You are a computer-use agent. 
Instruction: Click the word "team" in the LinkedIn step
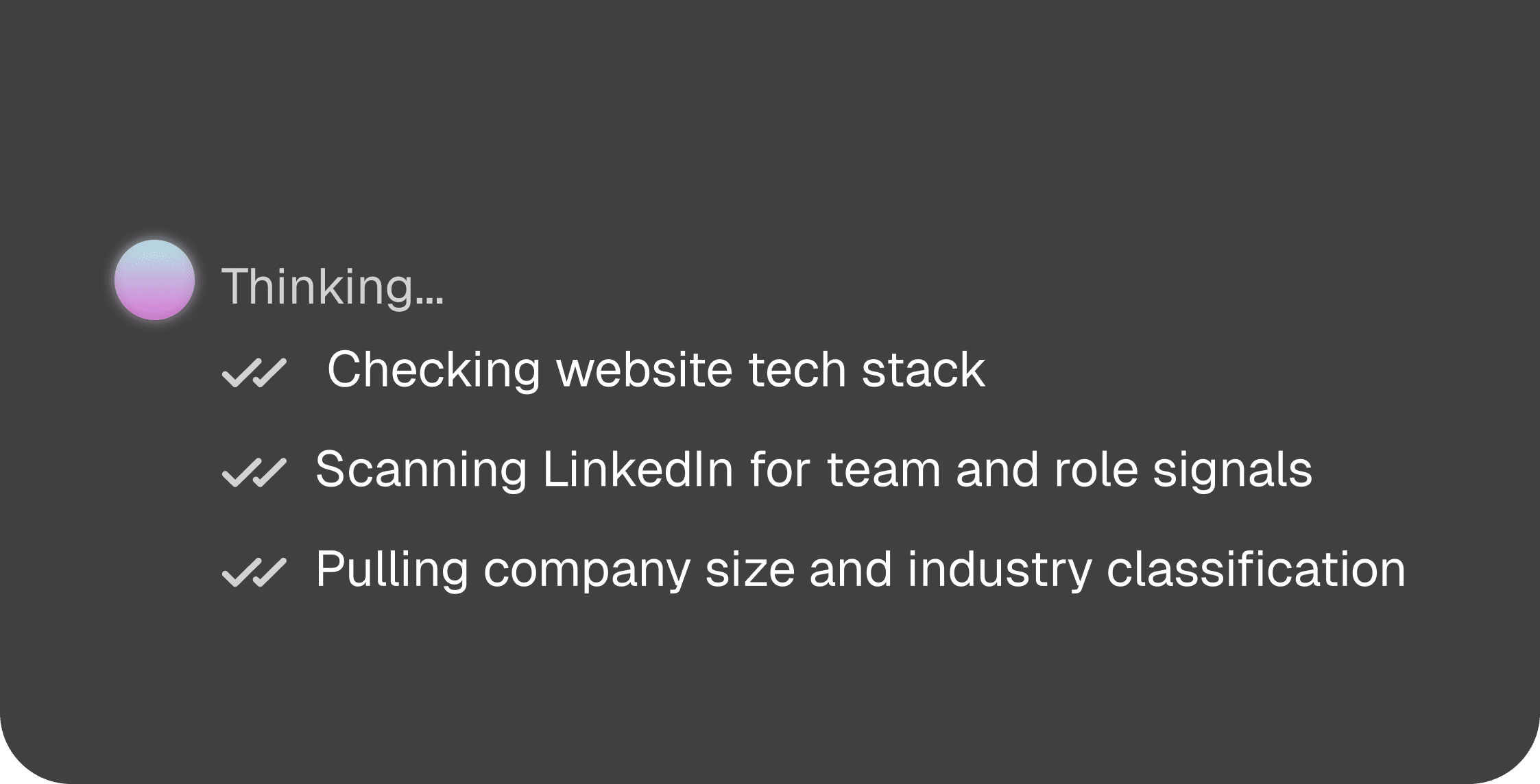(x=883, y=470)
